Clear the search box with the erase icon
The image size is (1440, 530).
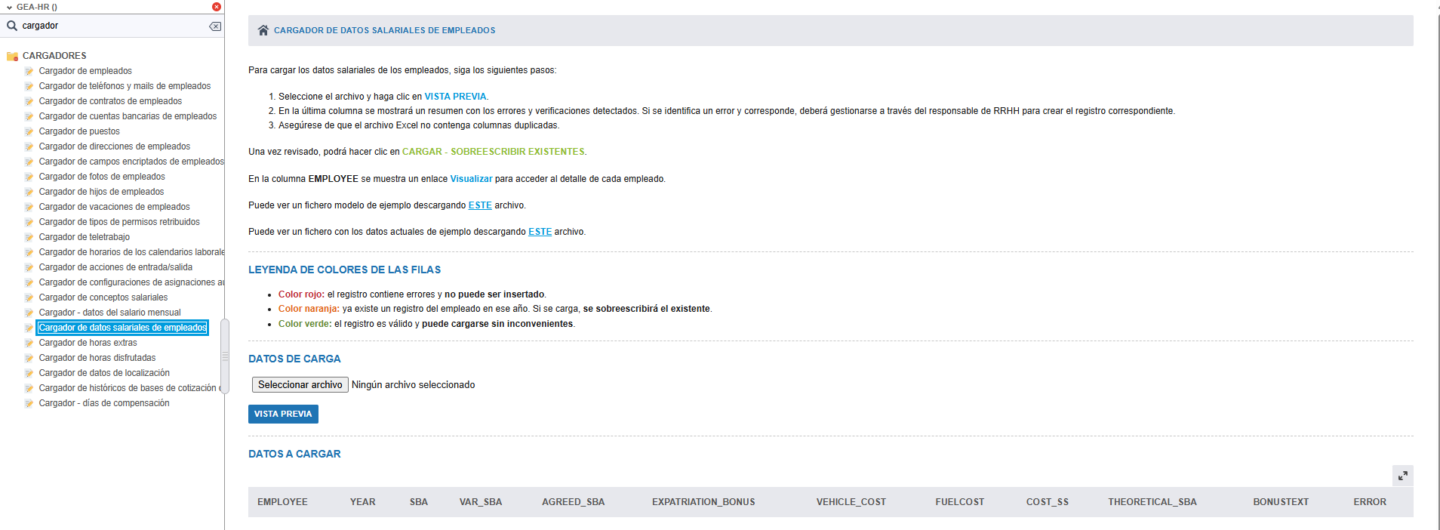point(215,26)
